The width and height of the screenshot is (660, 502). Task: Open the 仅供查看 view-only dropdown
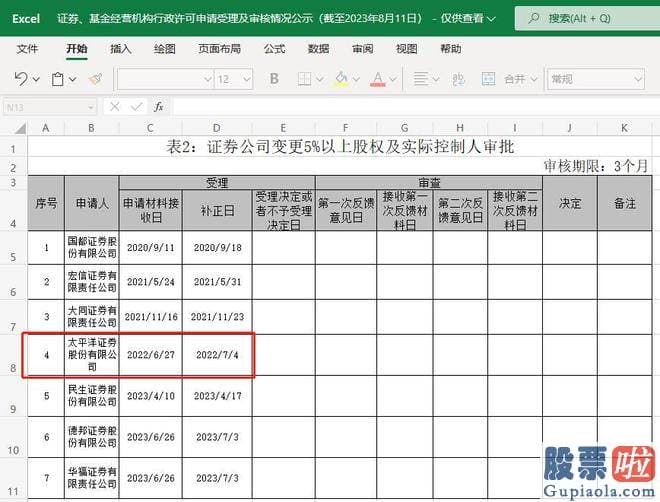468,19
